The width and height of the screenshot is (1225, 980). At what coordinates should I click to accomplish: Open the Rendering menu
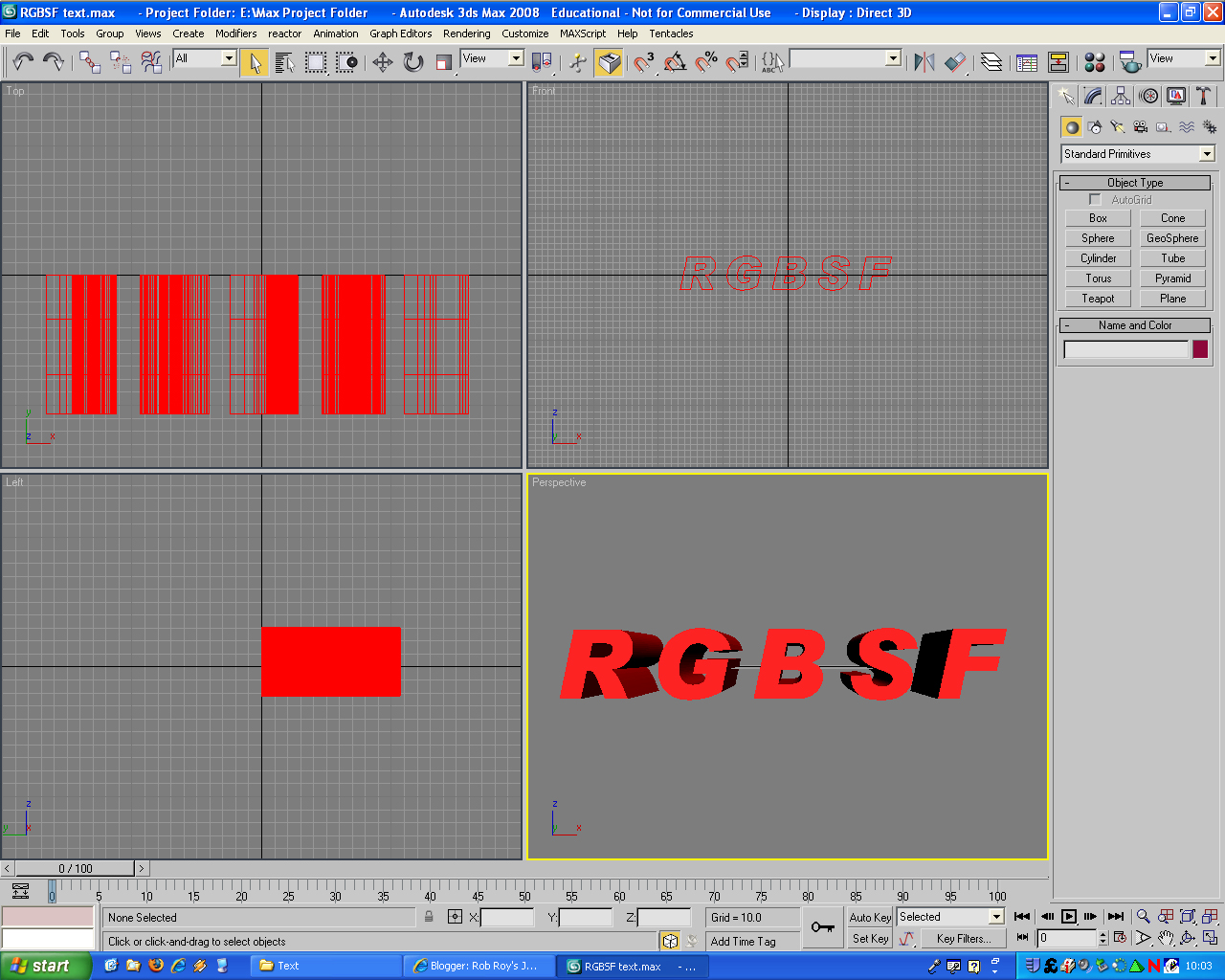[x=466, y=33]
